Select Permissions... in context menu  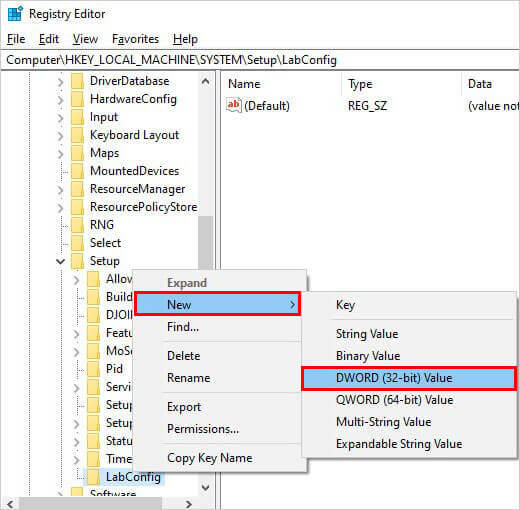tap(203, 429)
